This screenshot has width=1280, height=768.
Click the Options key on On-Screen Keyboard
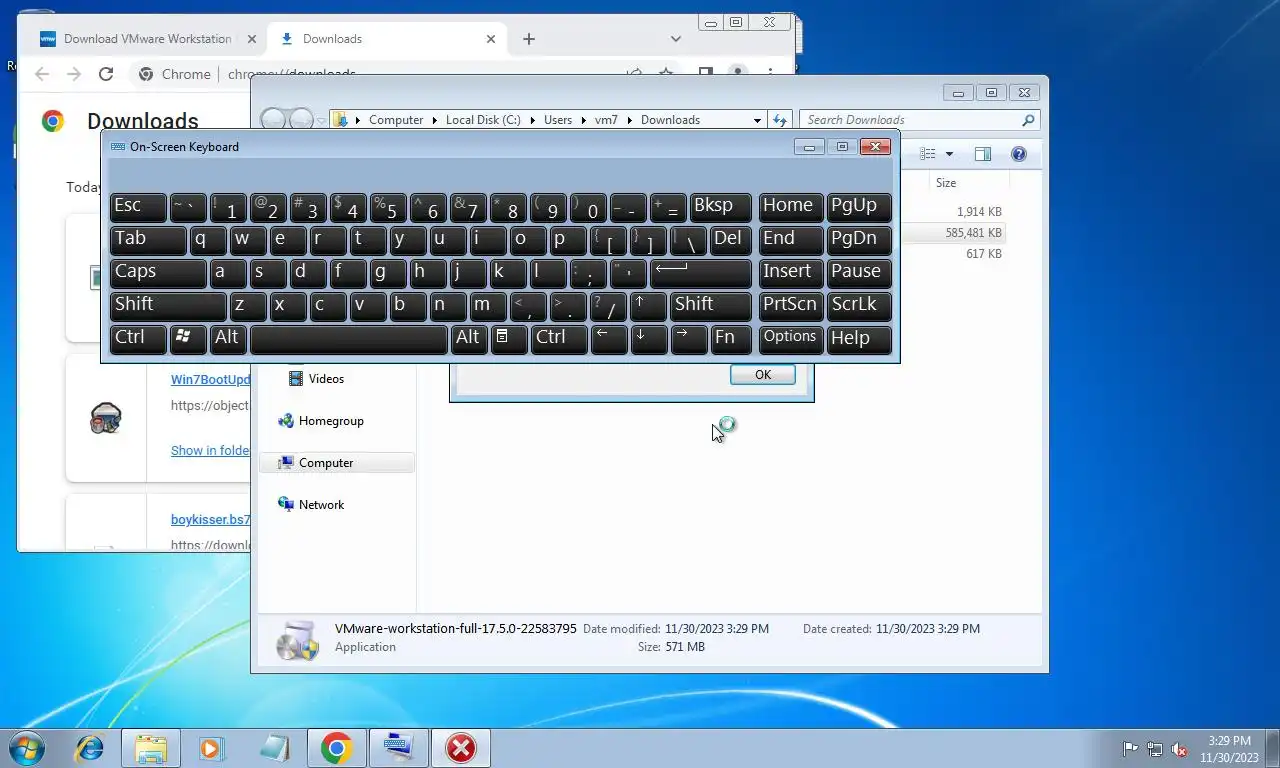coord(791,338)
